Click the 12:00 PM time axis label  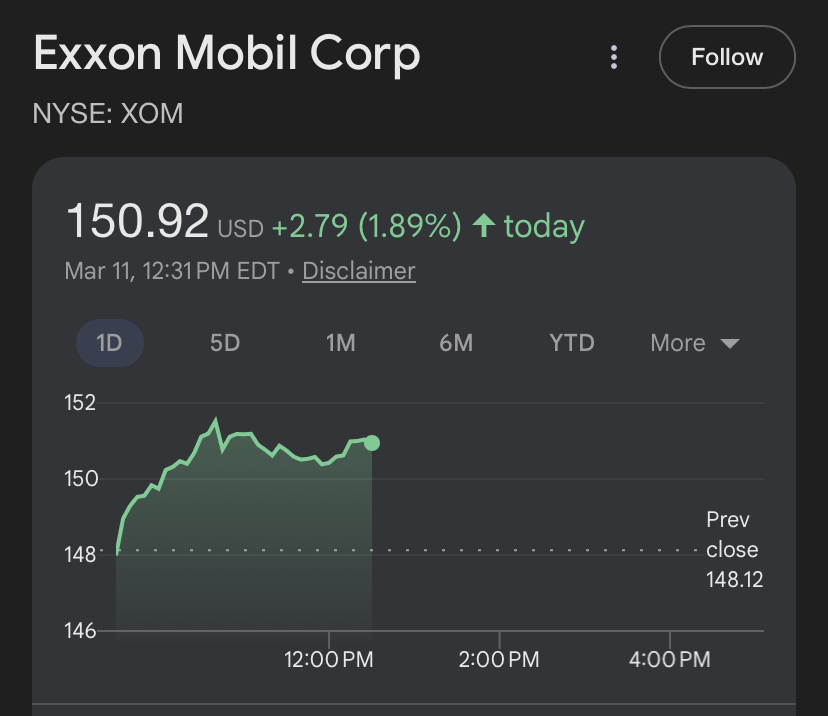[x=329, y=660]
